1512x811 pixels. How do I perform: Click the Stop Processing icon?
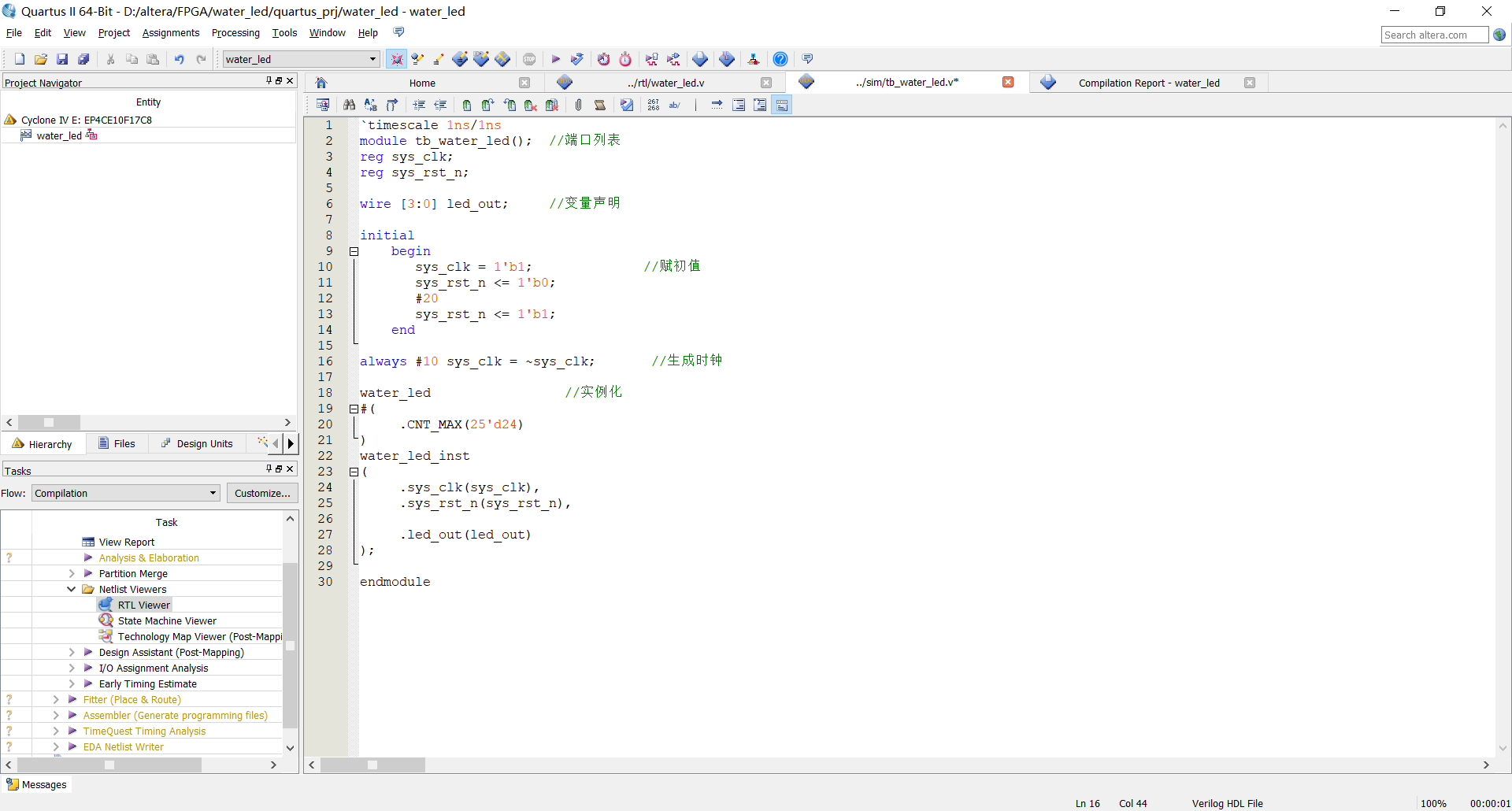click(x=529, y=59)
